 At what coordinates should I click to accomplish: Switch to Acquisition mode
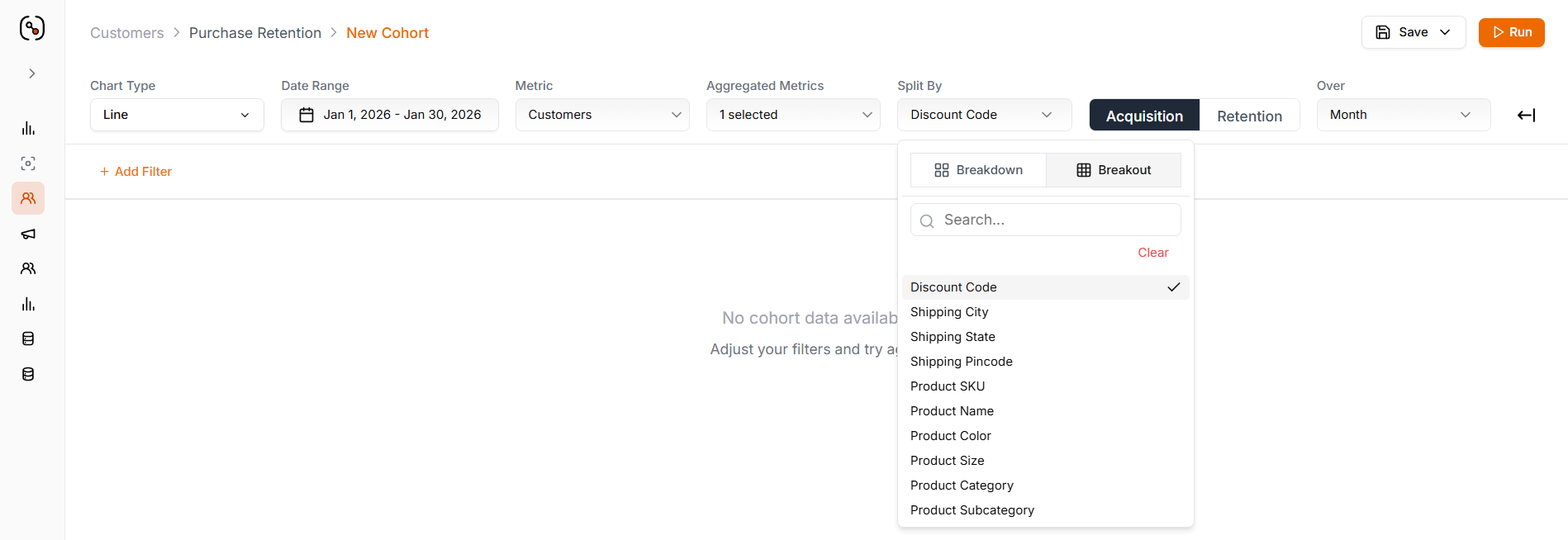(x=1144, y=116)
